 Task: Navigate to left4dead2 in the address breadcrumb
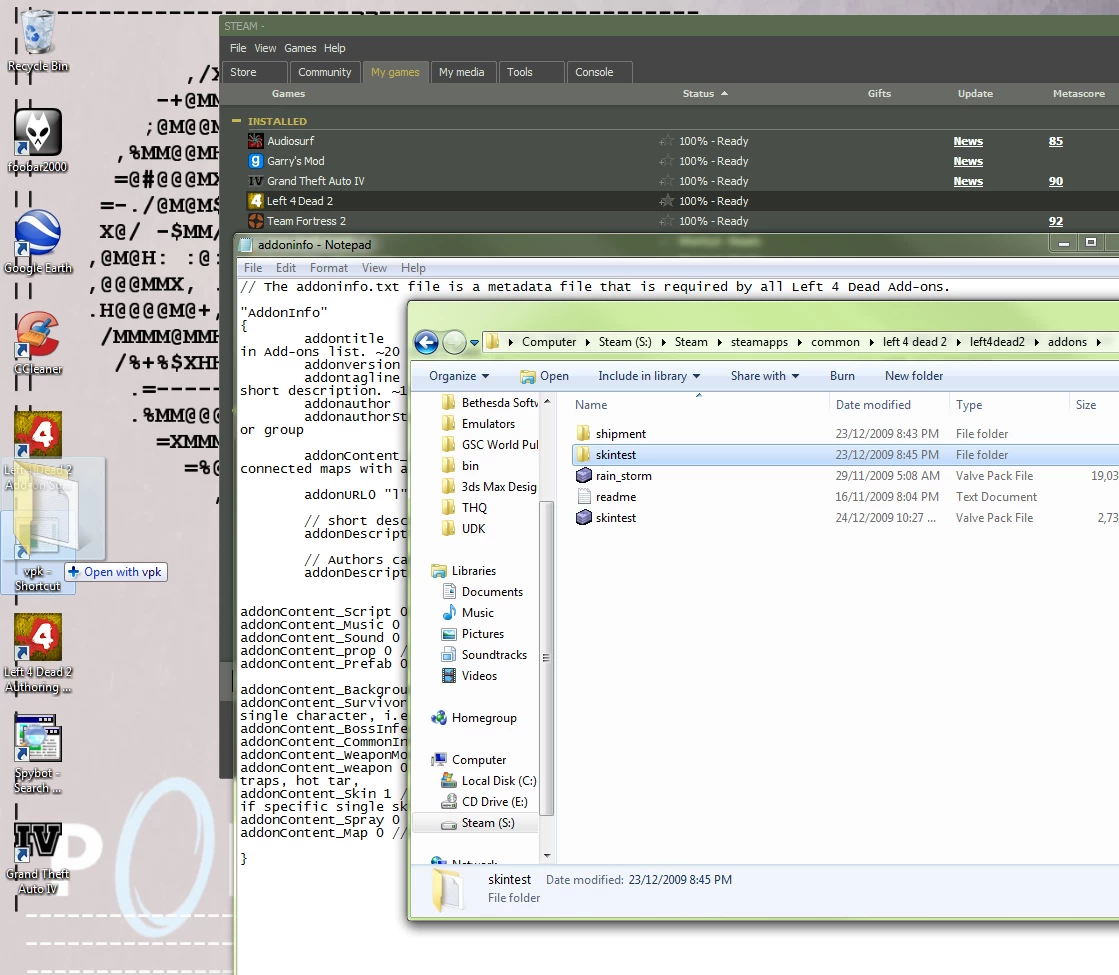tap(996, 343)
